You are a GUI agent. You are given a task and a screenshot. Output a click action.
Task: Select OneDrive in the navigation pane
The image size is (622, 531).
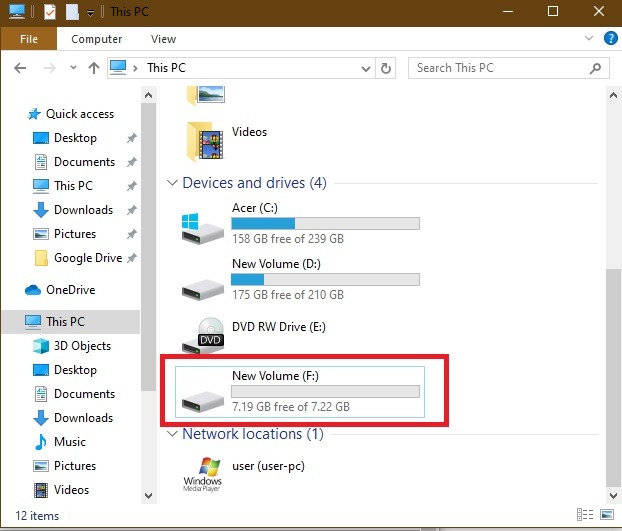pyautogui.click(x=70, y=290)
